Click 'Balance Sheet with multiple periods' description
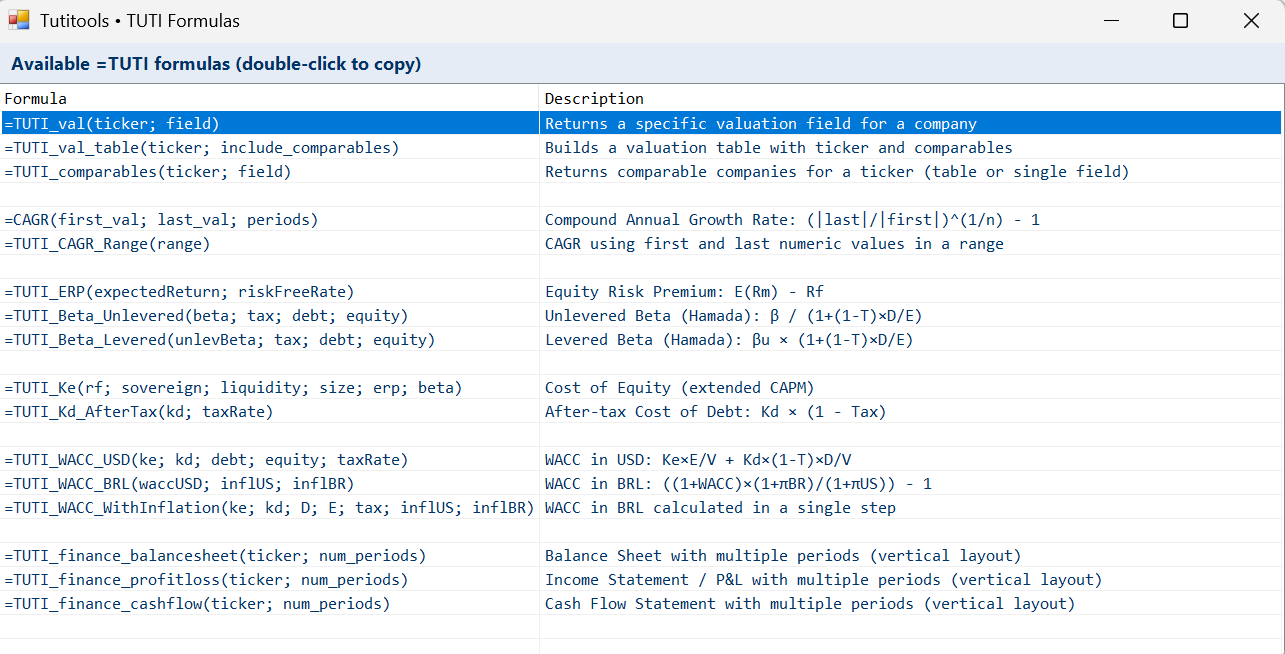 [783, 556]
